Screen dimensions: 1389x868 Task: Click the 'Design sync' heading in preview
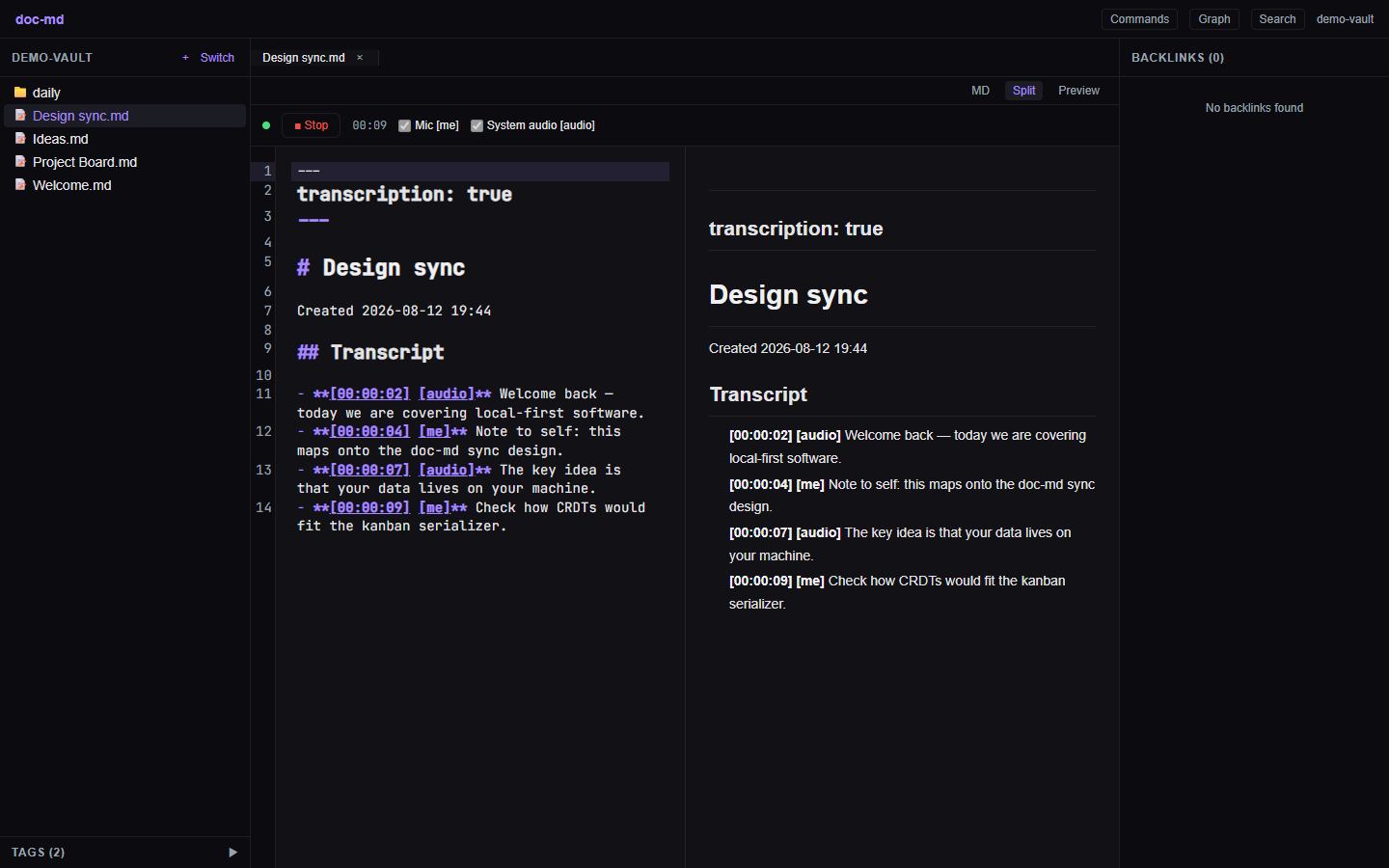[x=788, y=295]
